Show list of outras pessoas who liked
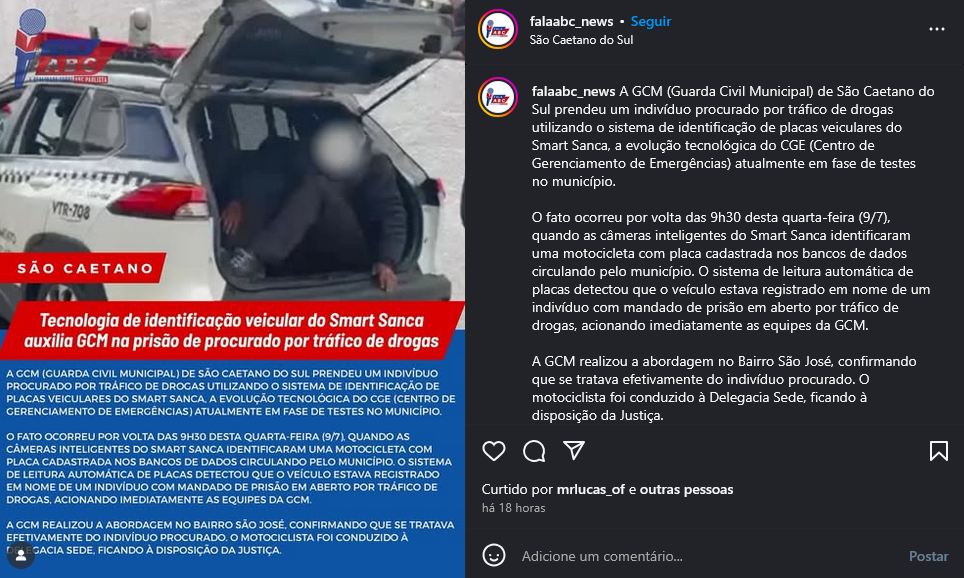The image size is (964, 578). 686,489
